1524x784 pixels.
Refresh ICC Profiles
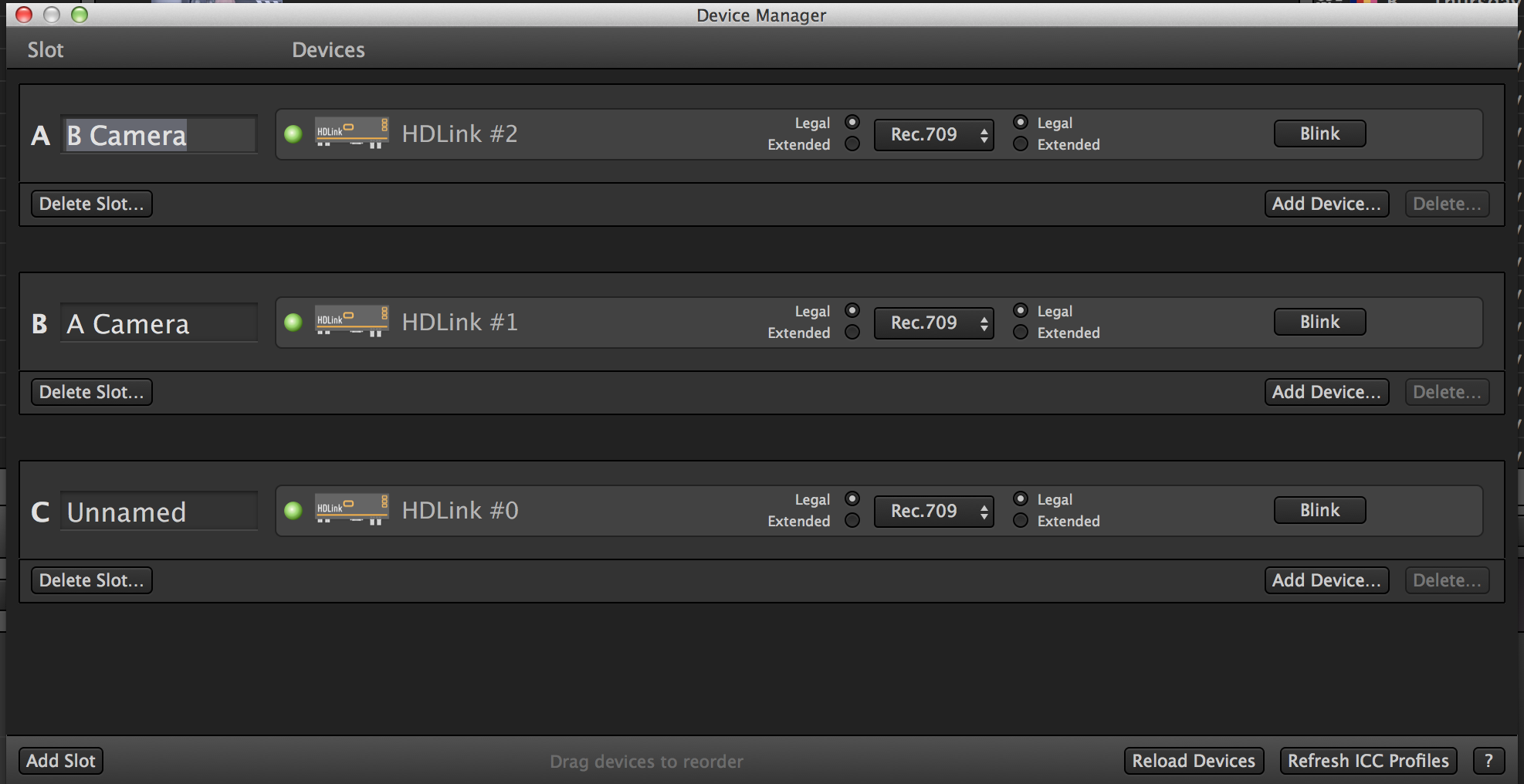1367,760
